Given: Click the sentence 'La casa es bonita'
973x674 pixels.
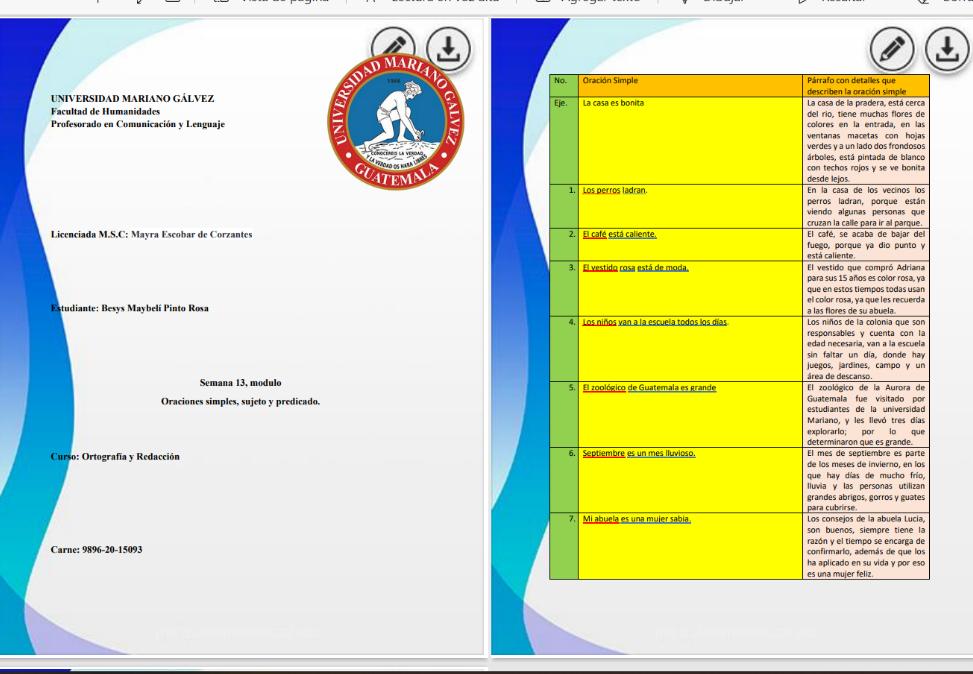Looking at the screenshot, I should click(613, 103).
